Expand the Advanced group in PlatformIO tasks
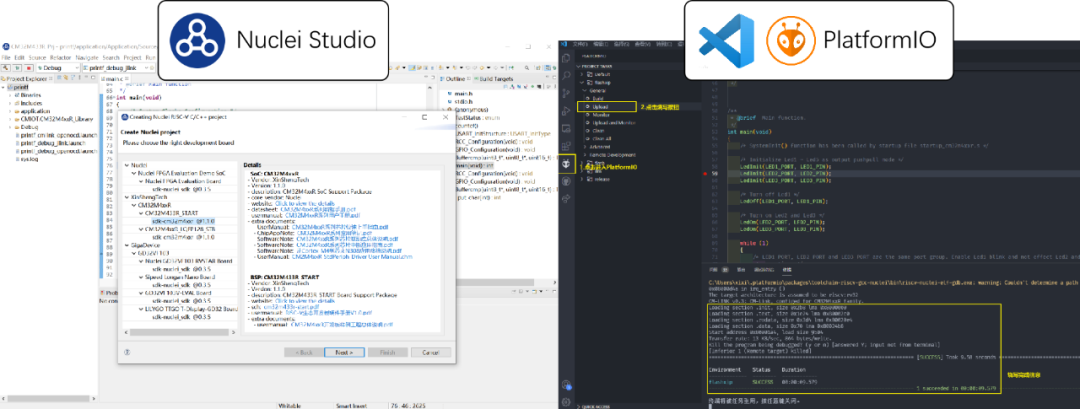Viewport: 1080px width, 409px height. [585, 147]
